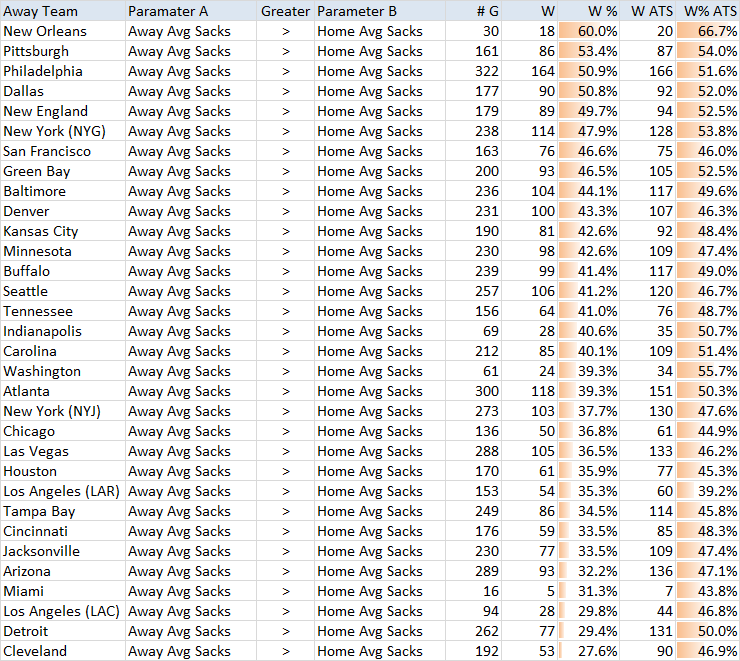Select Miami's 43.8% ATS cell

coord(708,591)
